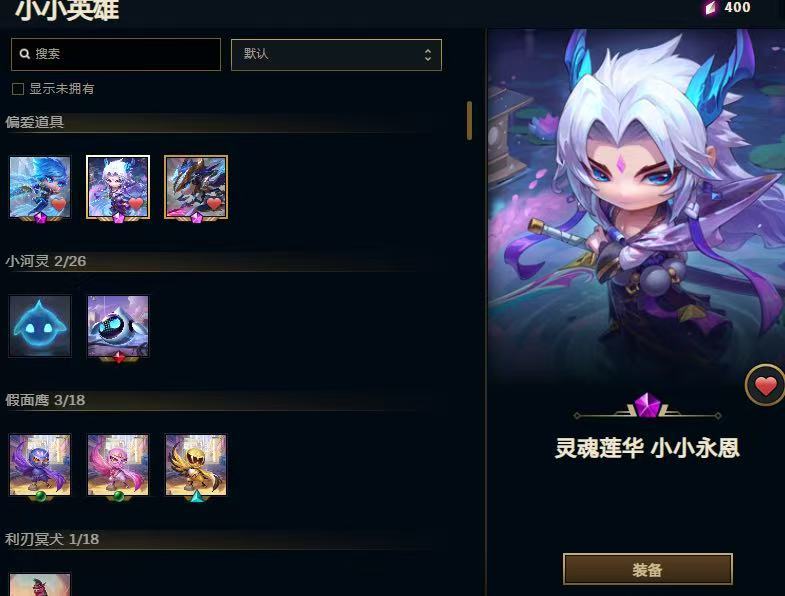This screenshot has height=596, width=785.
Task: Click the 显示未拥有 label text
Action: 62,89
